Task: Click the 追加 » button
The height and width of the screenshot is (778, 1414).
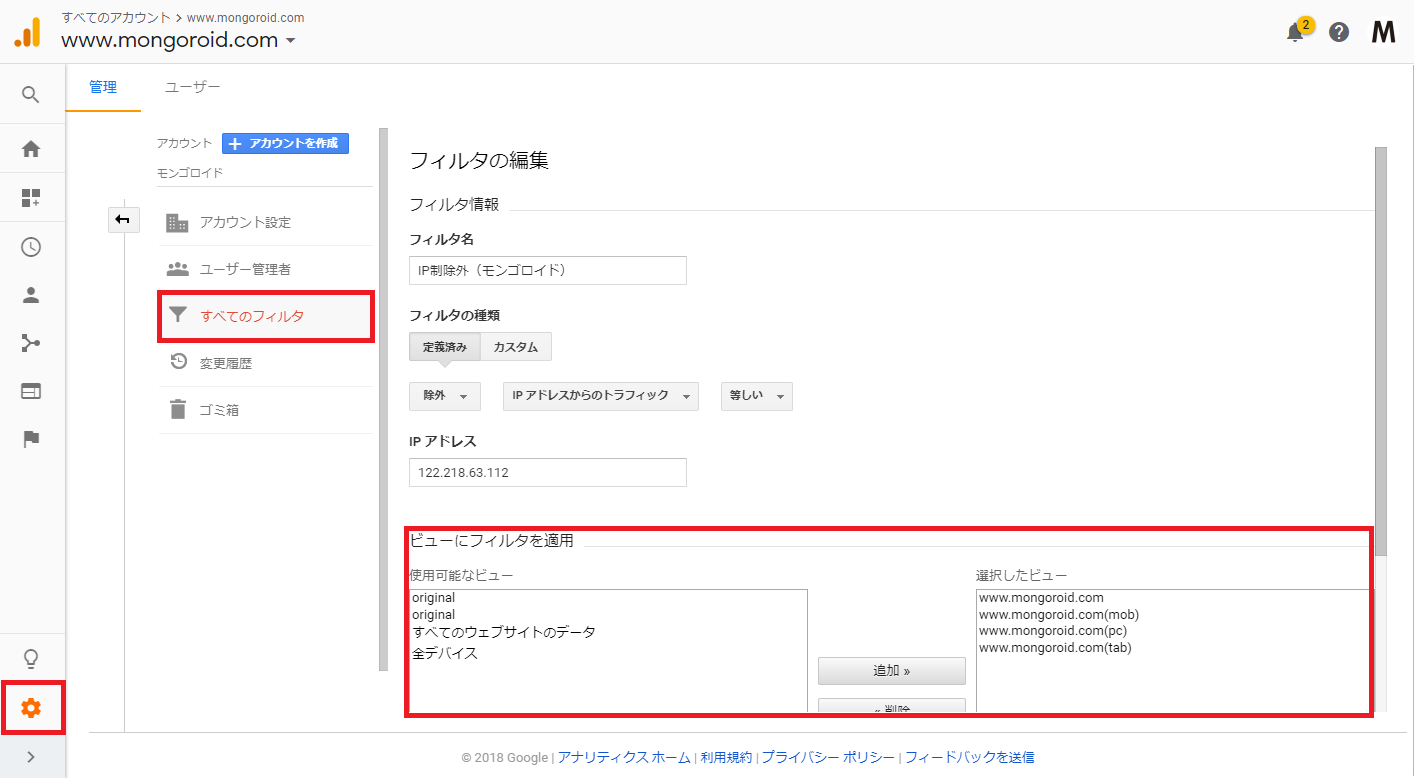Action: (892, 671)
